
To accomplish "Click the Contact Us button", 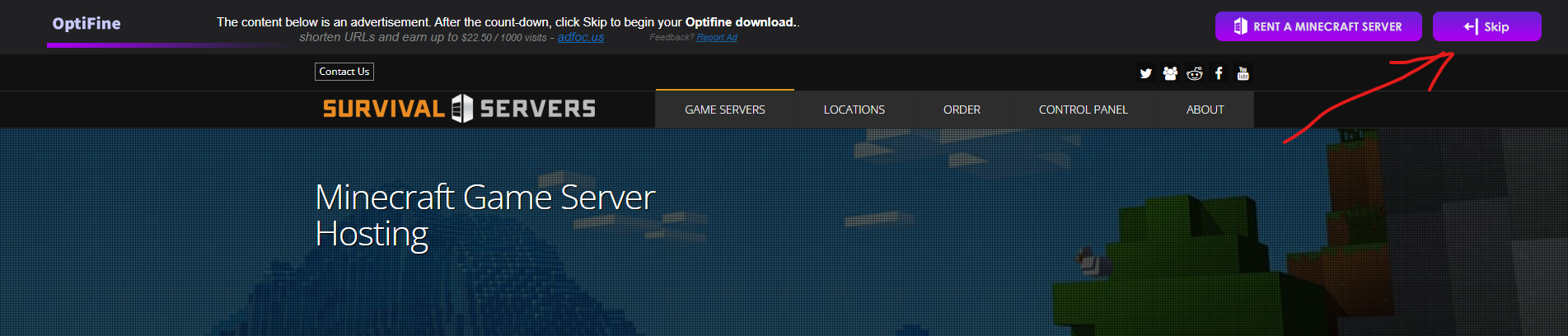I will [x=344, y=72].
